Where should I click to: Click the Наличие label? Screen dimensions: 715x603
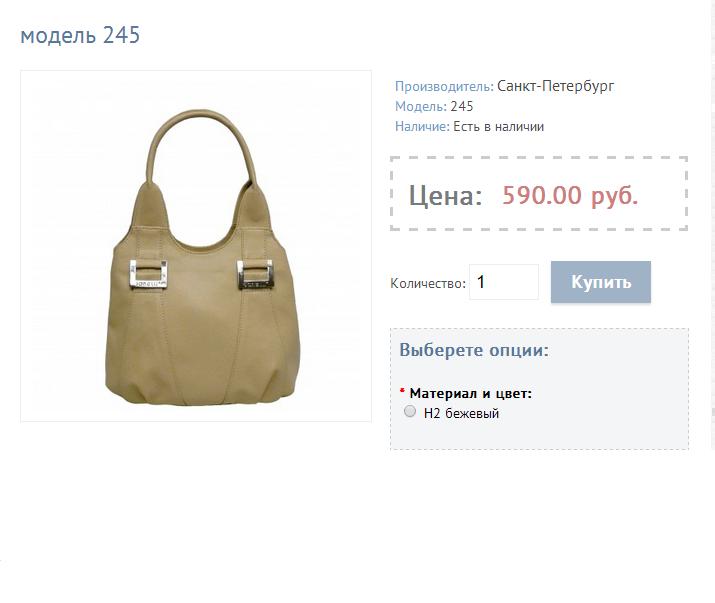pos(422,126)
